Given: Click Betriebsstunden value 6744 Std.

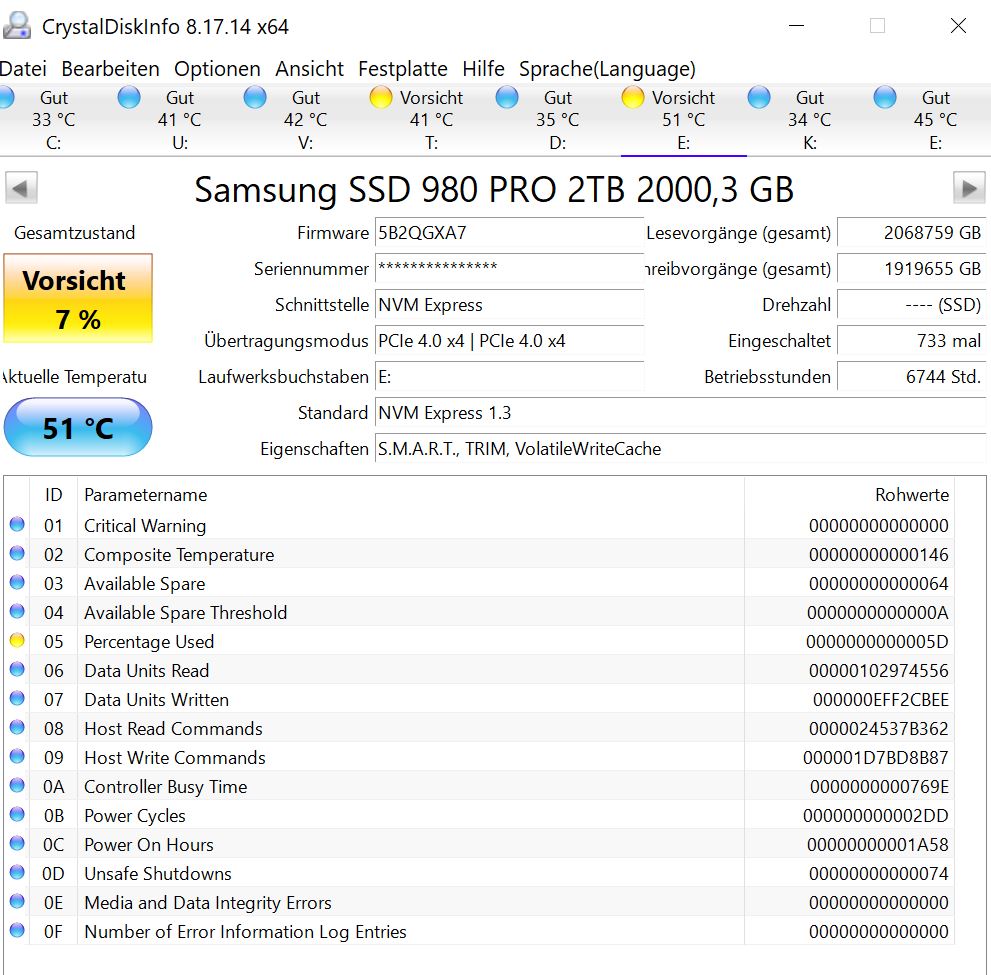Looking at the screenshot, I should [x=911, y=377].
